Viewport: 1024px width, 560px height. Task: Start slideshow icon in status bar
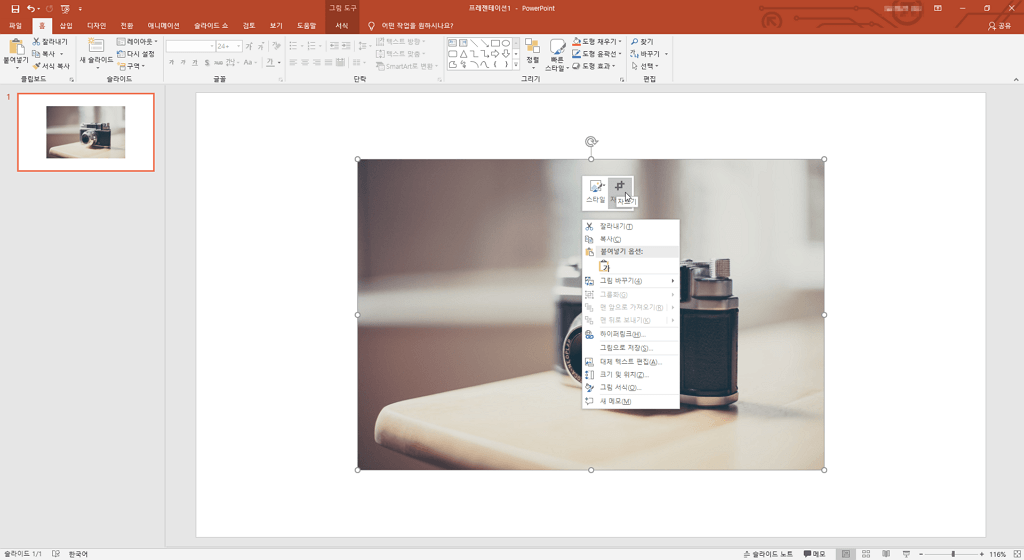point(906,554)
